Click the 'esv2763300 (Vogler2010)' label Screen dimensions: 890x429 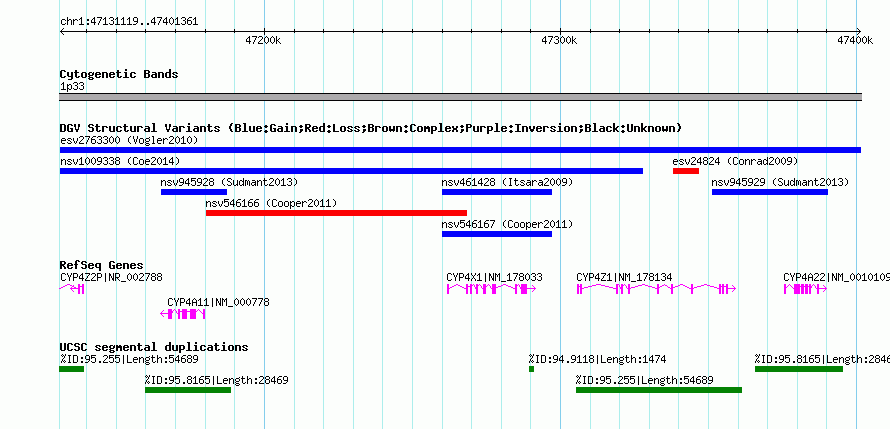pos(129,140)
